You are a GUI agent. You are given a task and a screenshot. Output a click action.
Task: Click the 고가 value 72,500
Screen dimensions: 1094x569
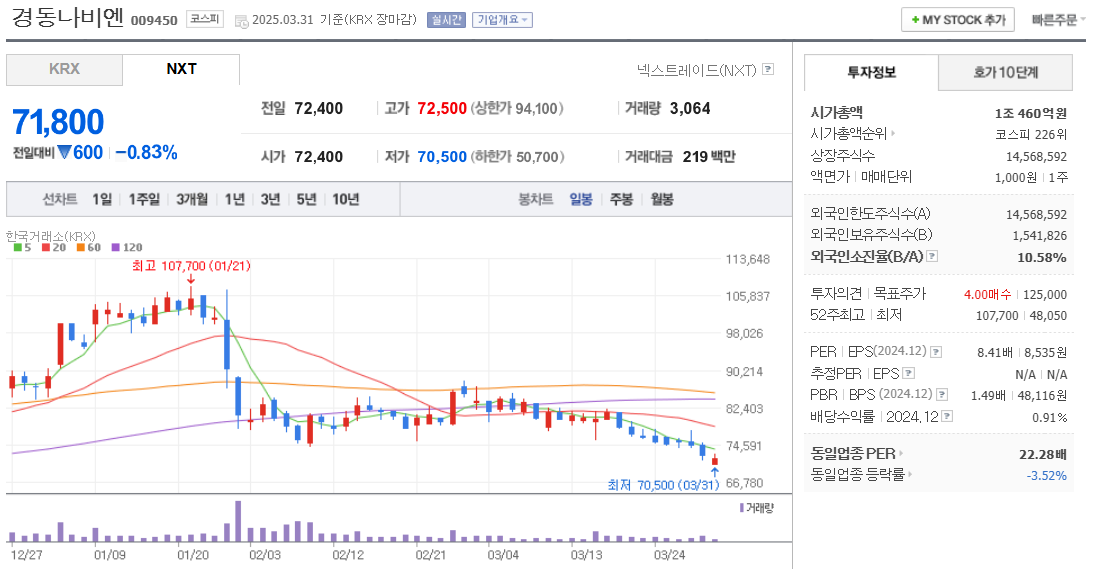(442, 108)
